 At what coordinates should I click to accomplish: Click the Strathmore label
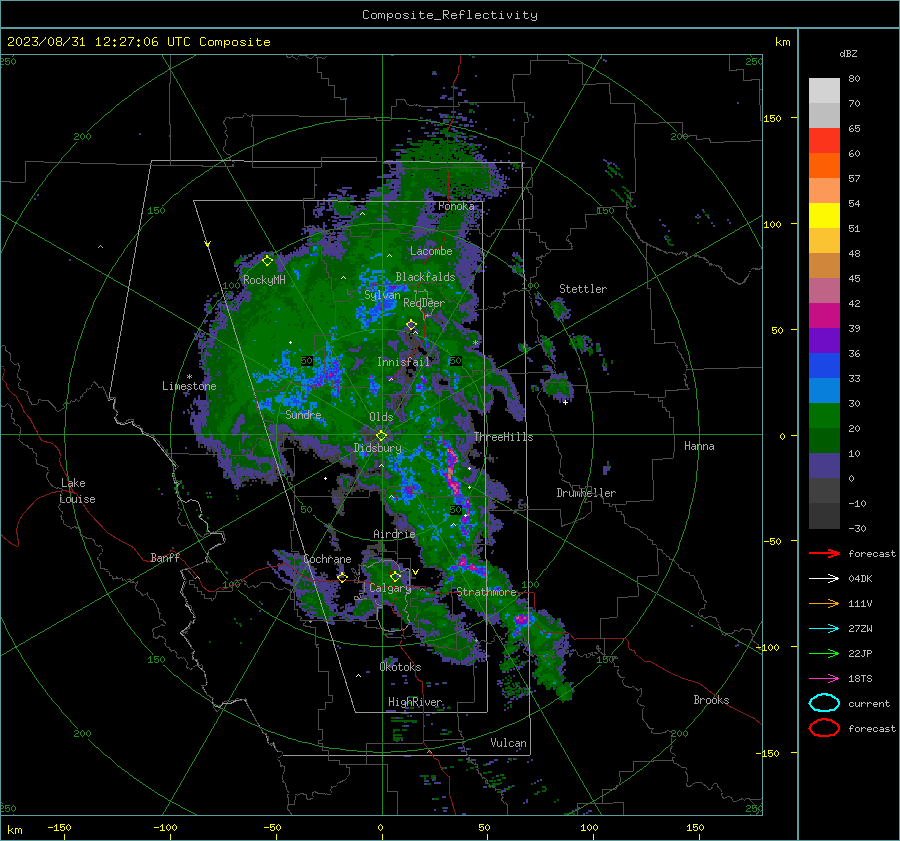click(486, 592)
